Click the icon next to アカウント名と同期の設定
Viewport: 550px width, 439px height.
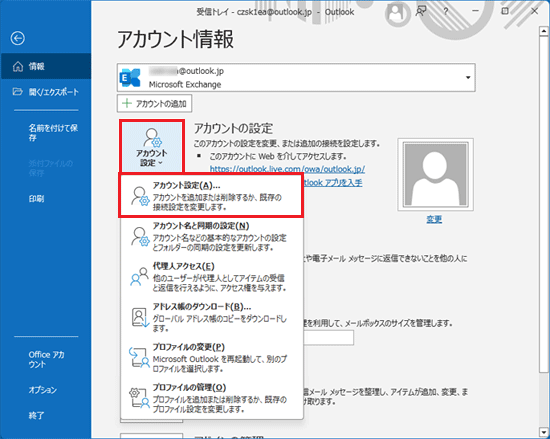tap(140, 236)
